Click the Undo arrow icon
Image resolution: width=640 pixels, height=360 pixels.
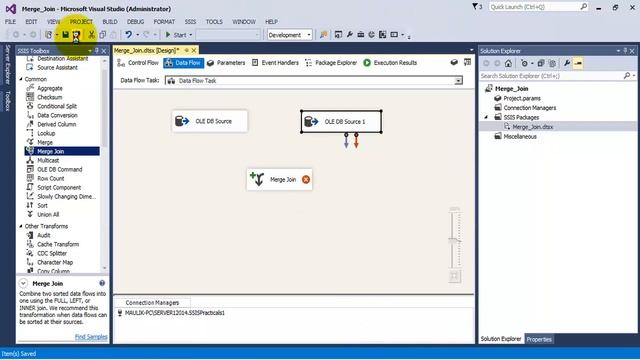coord(129,35)
